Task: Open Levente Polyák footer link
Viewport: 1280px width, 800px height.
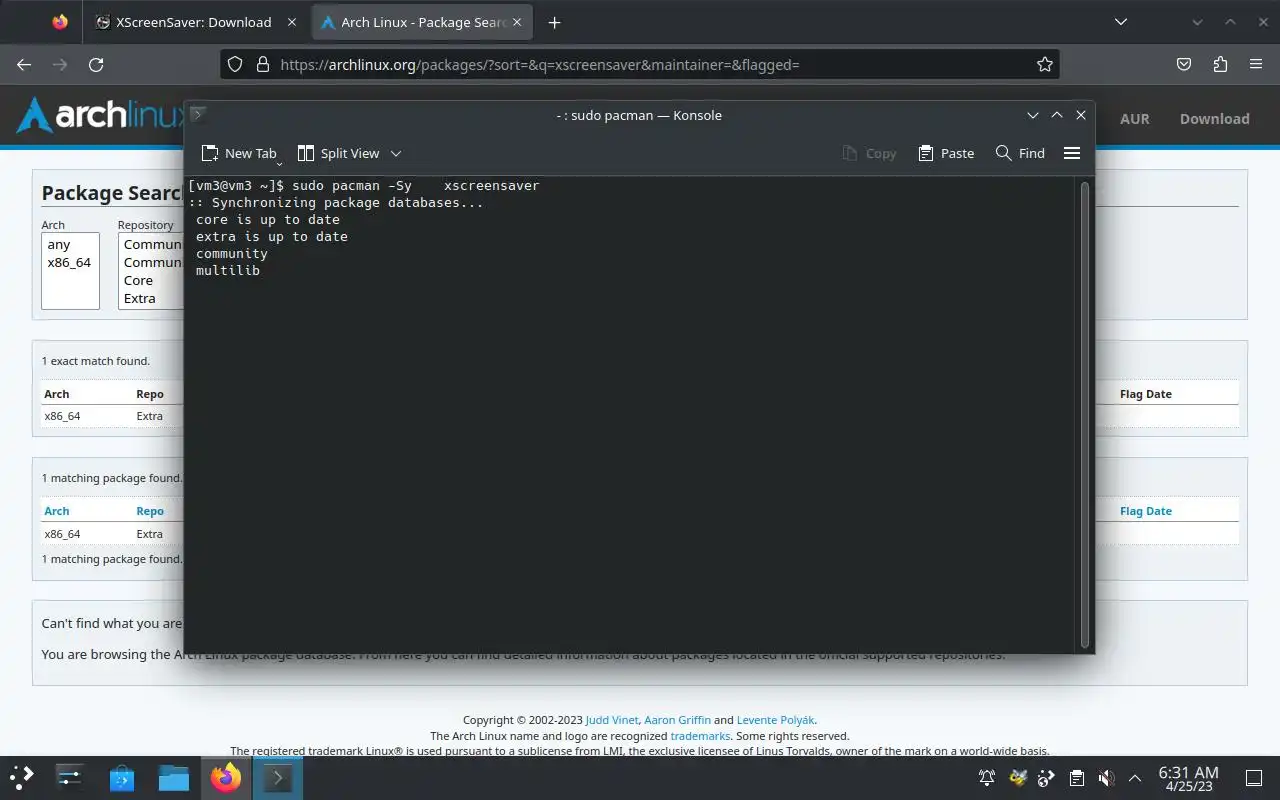Action: [x=776, y=720]
